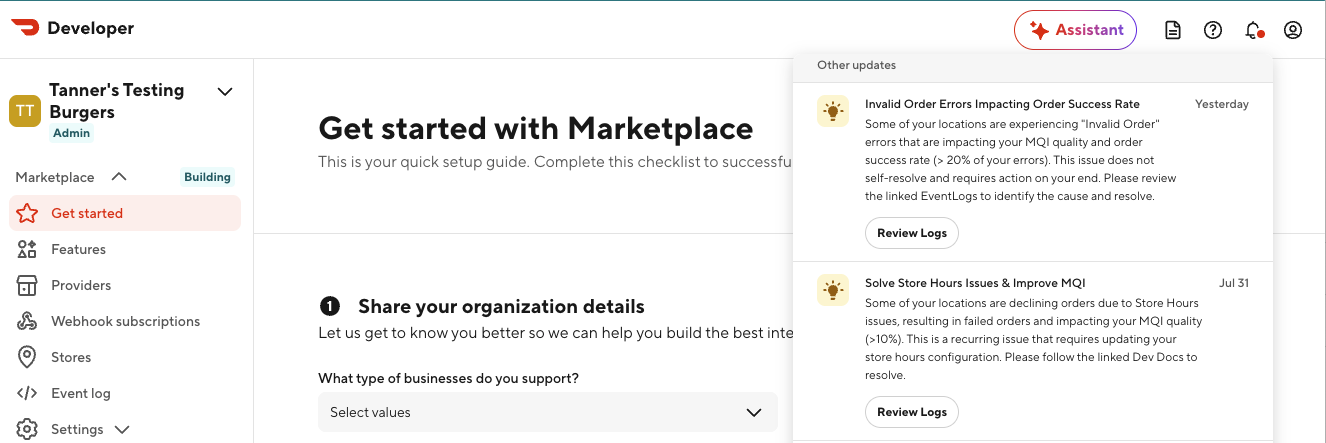Screen dimensions: 1326x443
Task: Click What type of businesses do you support label
Action: click(448, 378)
